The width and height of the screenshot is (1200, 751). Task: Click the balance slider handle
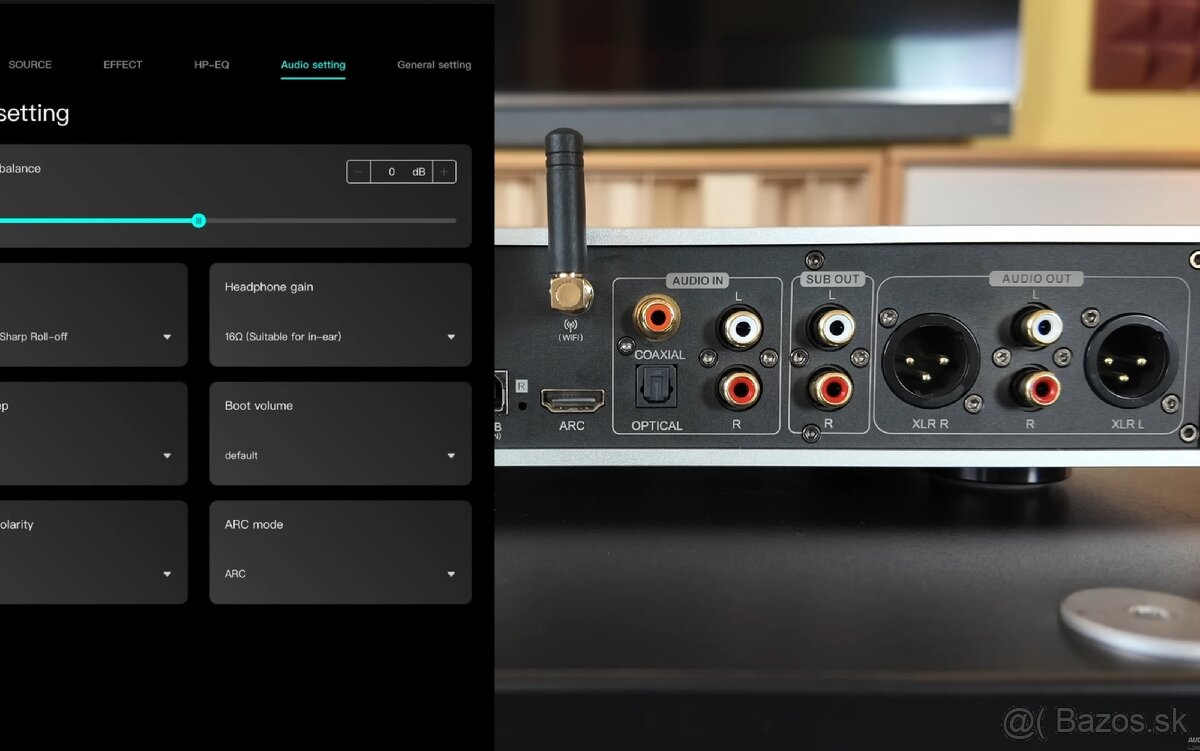(x=199, y=220)
